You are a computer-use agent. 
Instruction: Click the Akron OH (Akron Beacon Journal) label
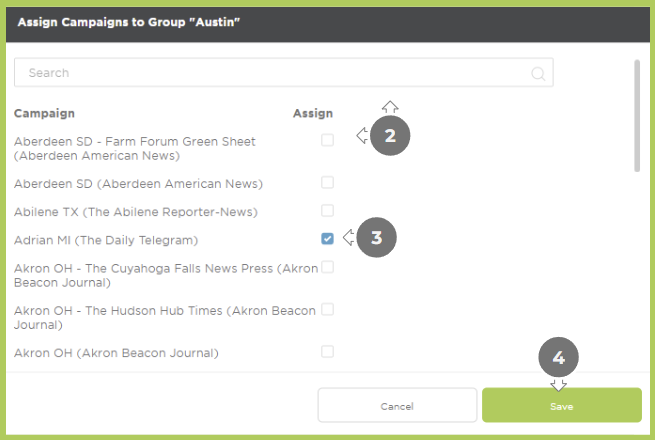[116, 353]
